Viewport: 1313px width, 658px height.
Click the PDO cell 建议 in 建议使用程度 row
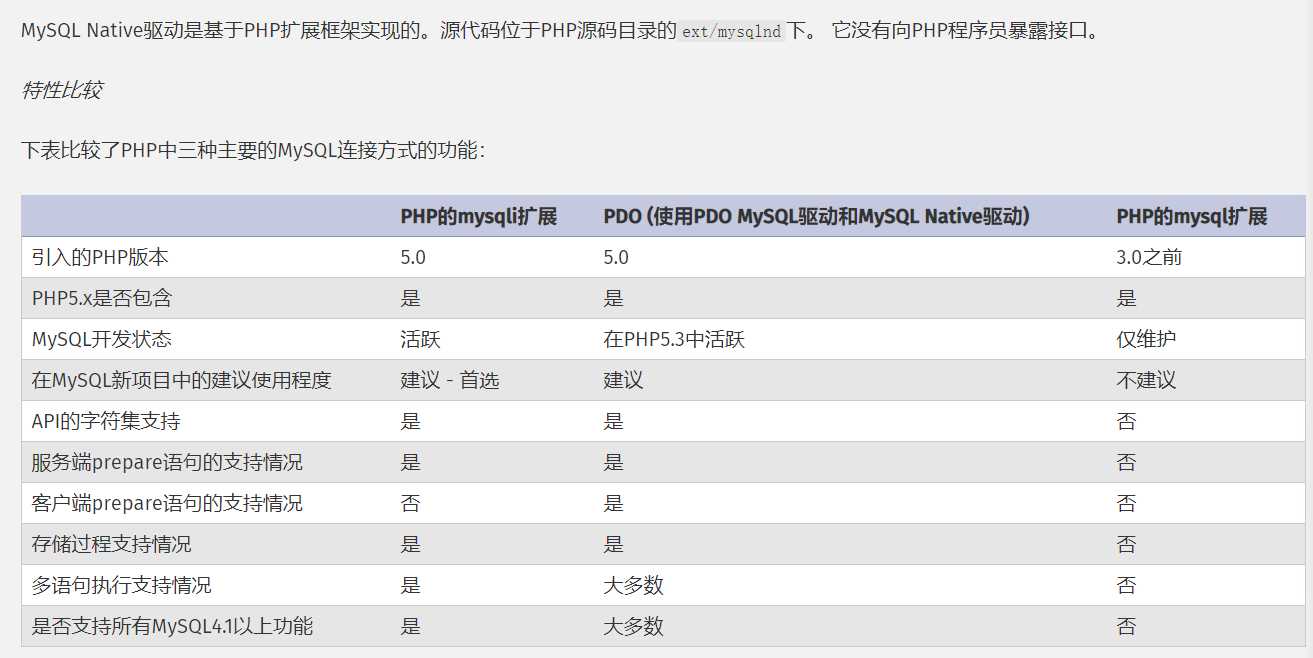[x=623, y=380]
